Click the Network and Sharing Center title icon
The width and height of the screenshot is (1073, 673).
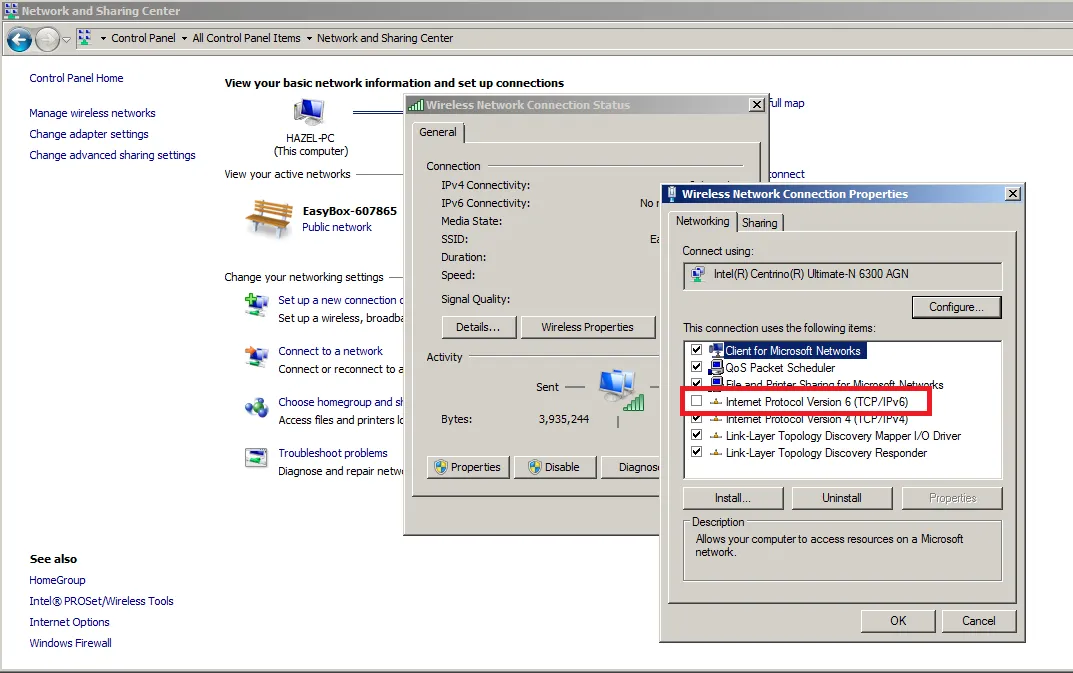click(x=11, y=10)
